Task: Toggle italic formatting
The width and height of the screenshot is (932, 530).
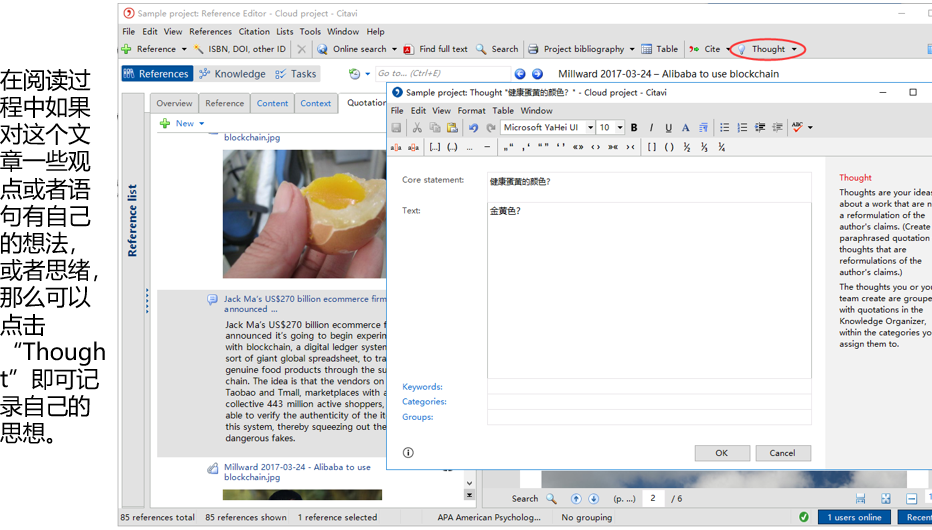Action: point(651,127)
